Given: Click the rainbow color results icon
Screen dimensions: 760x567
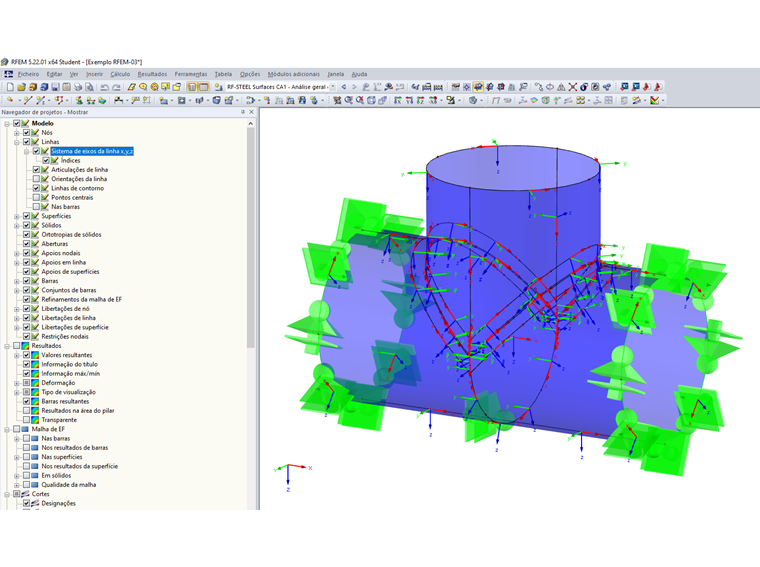Looking at the screenshot, I should (x=654, y=100).
